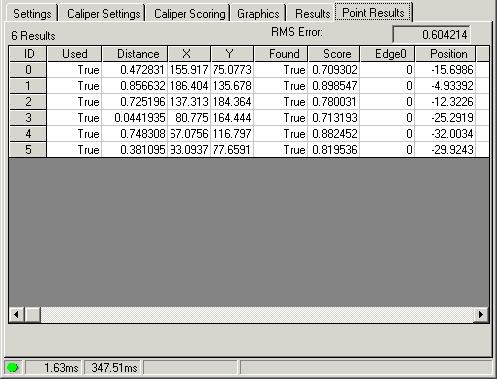Click the X column header

pyautogui.click(x=189, y=54)
